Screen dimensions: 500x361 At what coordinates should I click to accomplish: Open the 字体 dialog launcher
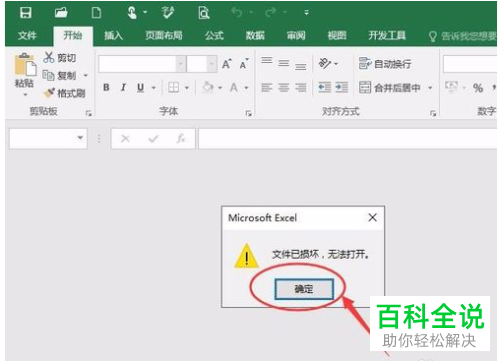[248, 113]
